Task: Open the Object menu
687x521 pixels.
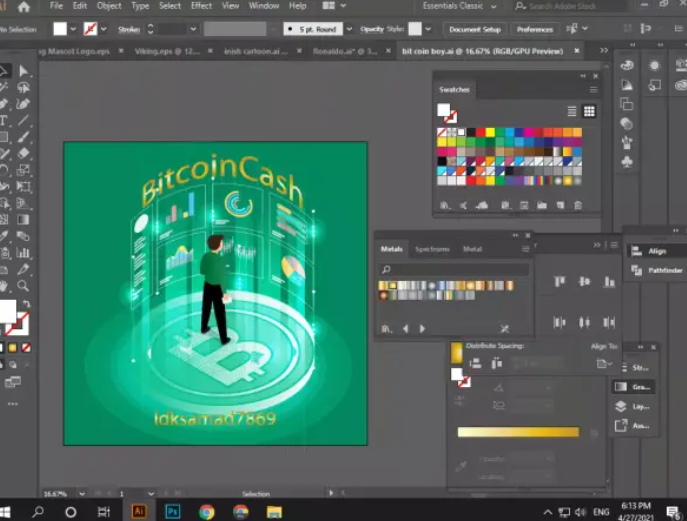Action: [109, 6]
